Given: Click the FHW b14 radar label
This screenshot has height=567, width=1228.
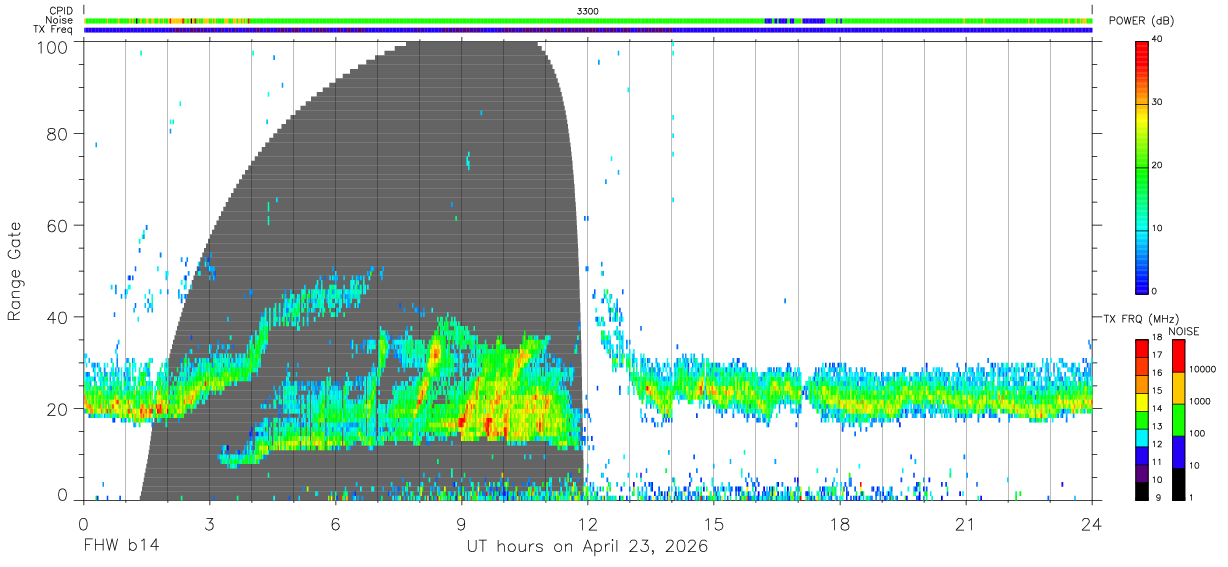Looking at the screenshot, I should pos(120,547).
